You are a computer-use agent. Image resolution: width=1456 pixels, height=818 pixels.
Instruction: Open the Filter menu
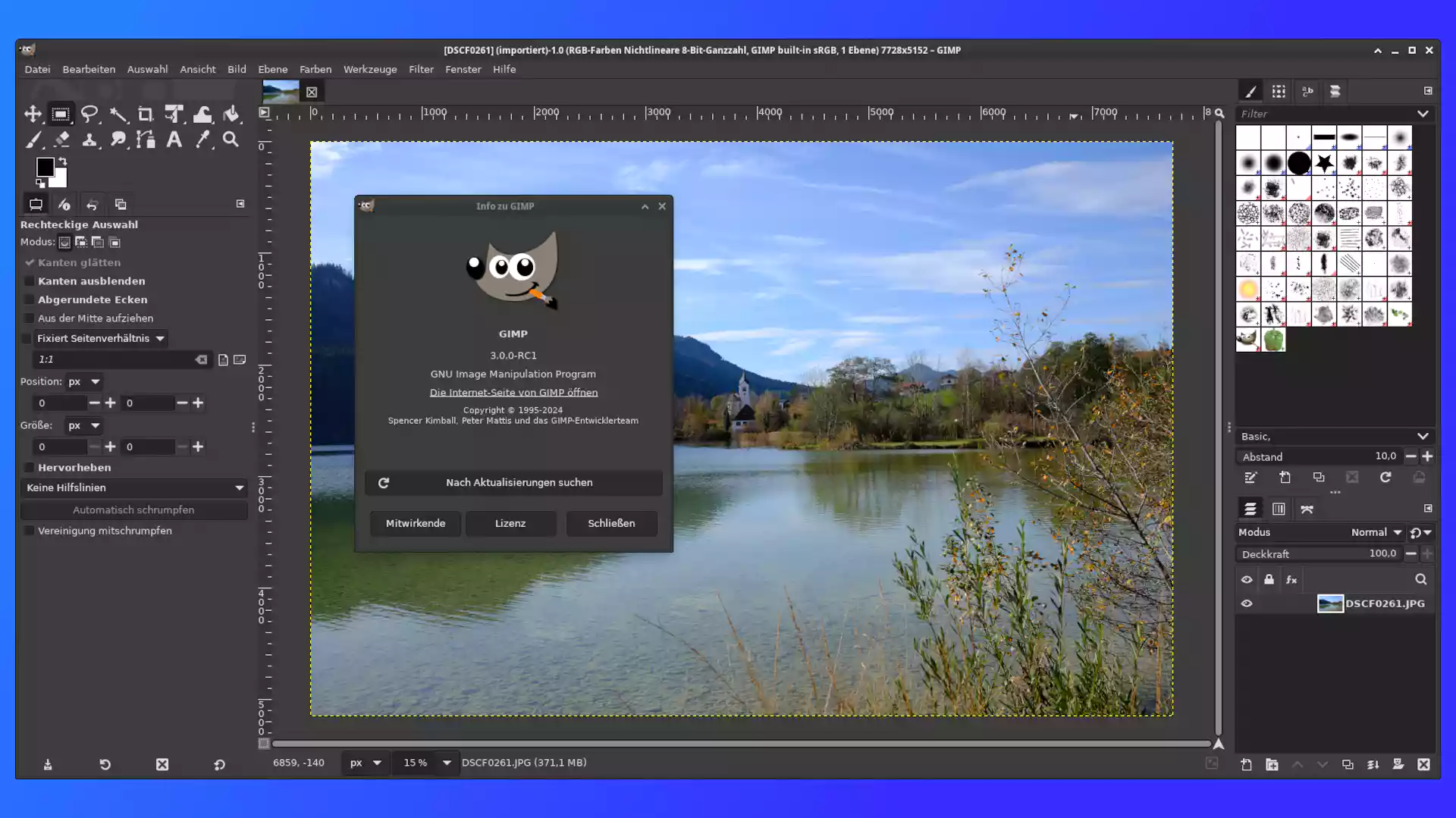point(421,69)
